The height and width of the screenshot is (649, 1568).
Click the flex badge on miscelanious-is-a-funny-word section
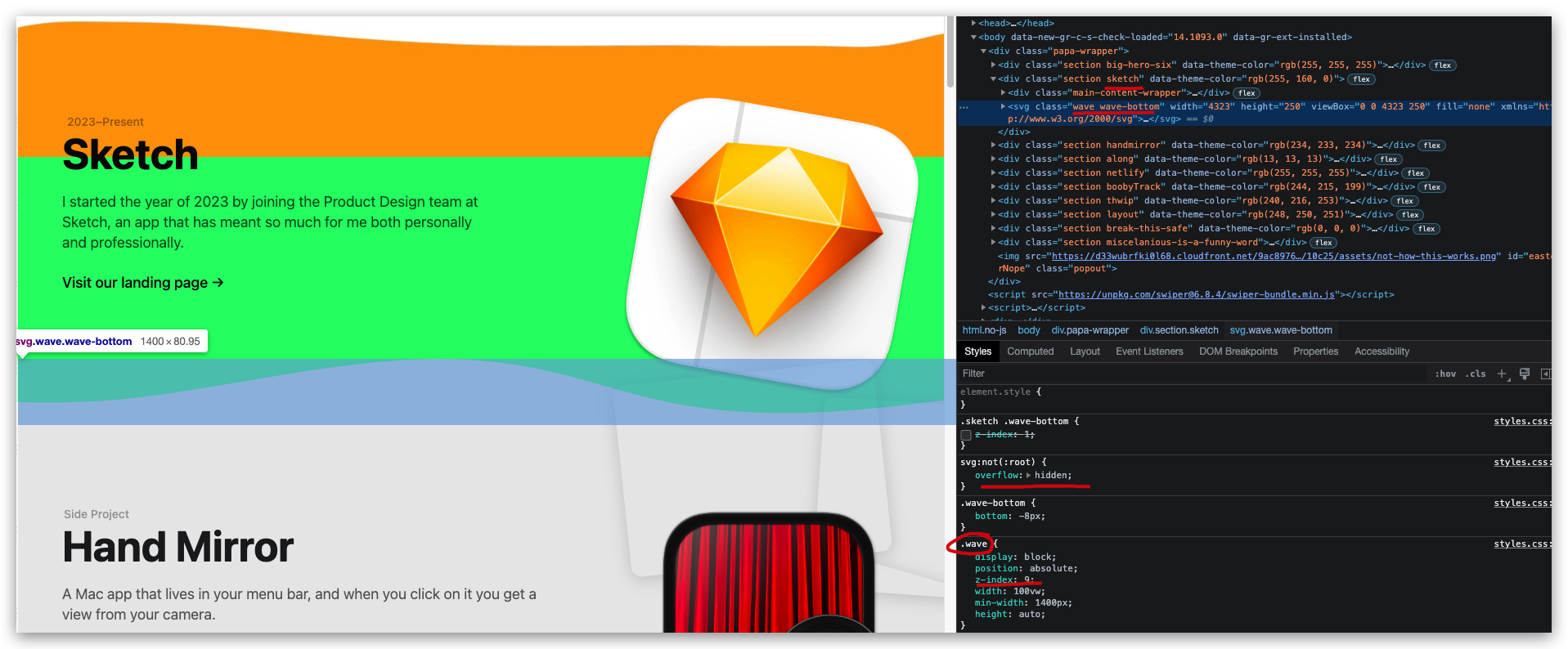tap(1323, 243)
